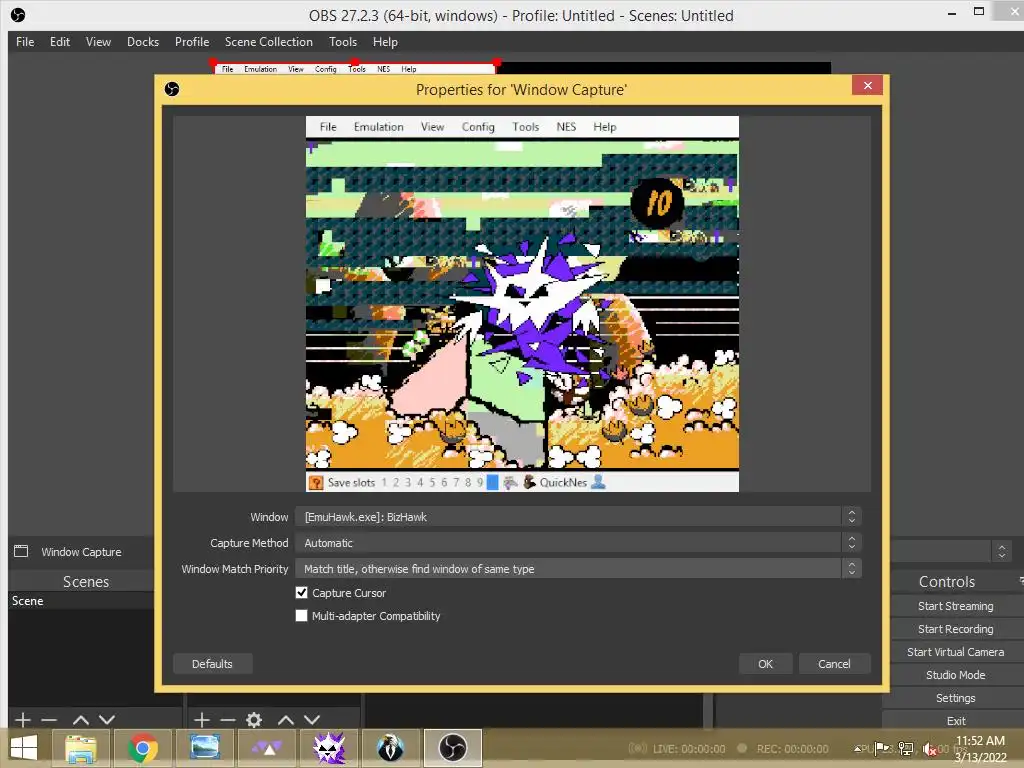This screenshot has width=1024, height=768.
Task: Open the eagle in suit taskbar app
Action: pyautogui.click(x=391, y=748)
